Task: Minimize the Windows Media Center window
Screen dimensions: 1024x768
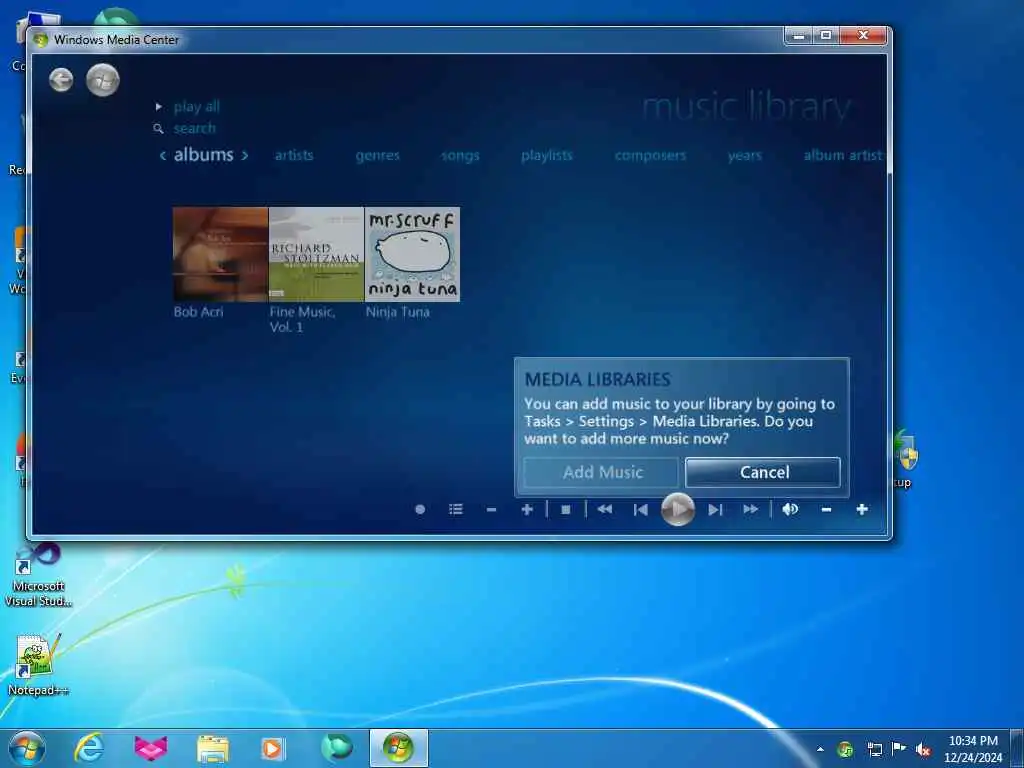Action: [x=798, y=36]
